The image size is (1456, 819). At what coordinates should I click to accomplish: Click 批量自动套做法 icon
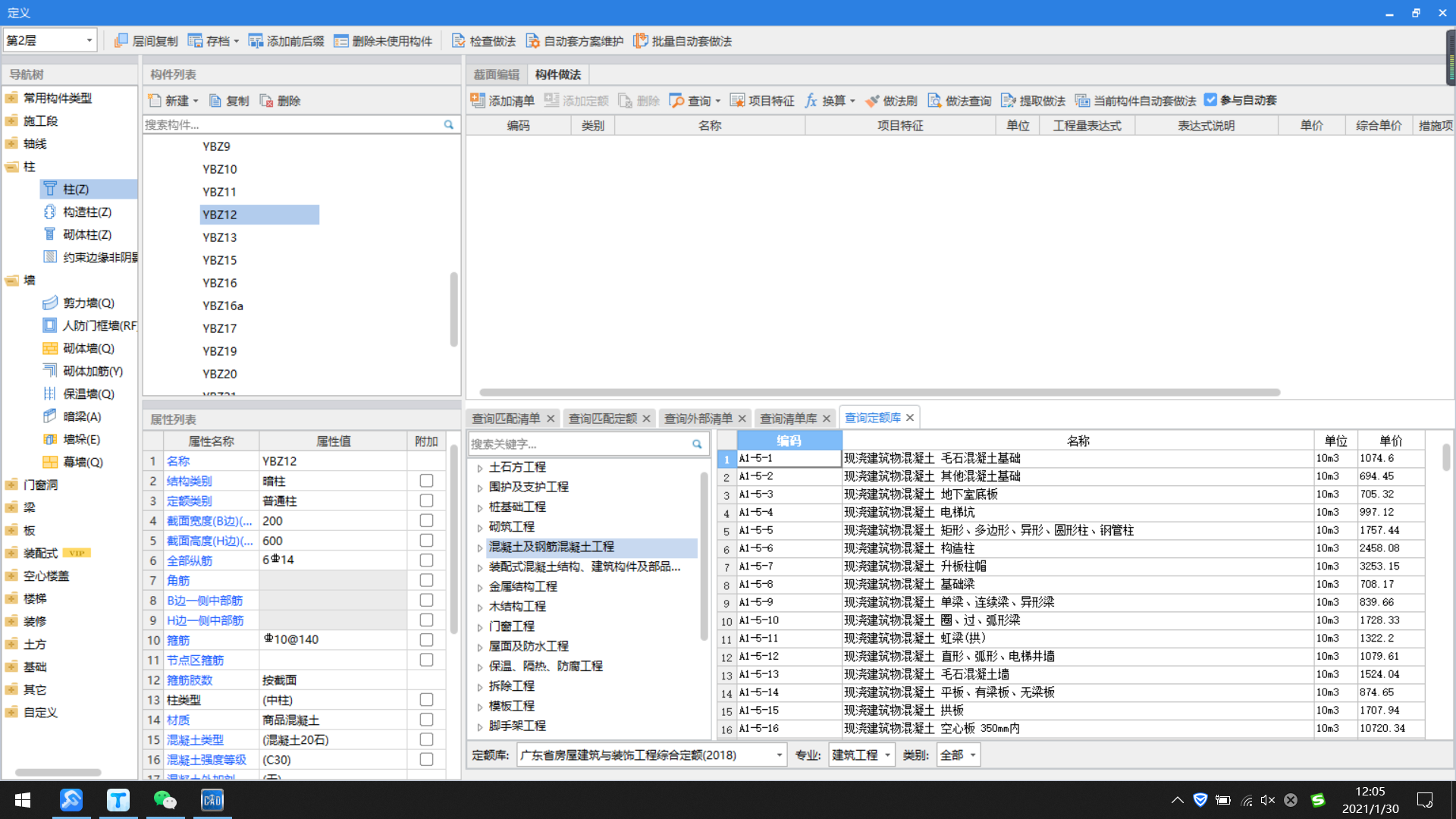click(x=641, y=41)
